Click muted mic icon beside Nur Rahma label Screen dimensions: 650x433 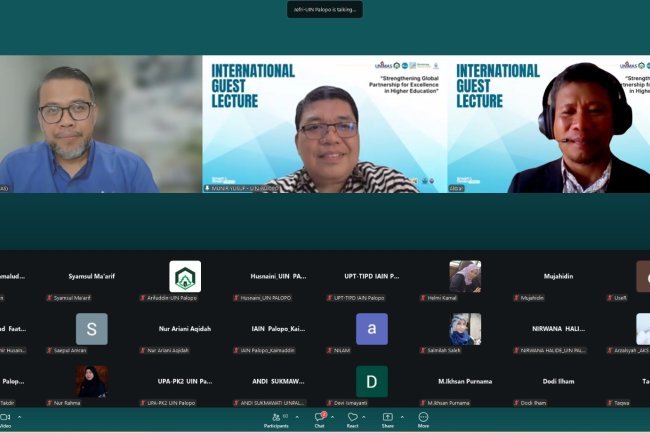tap(50, 403)
